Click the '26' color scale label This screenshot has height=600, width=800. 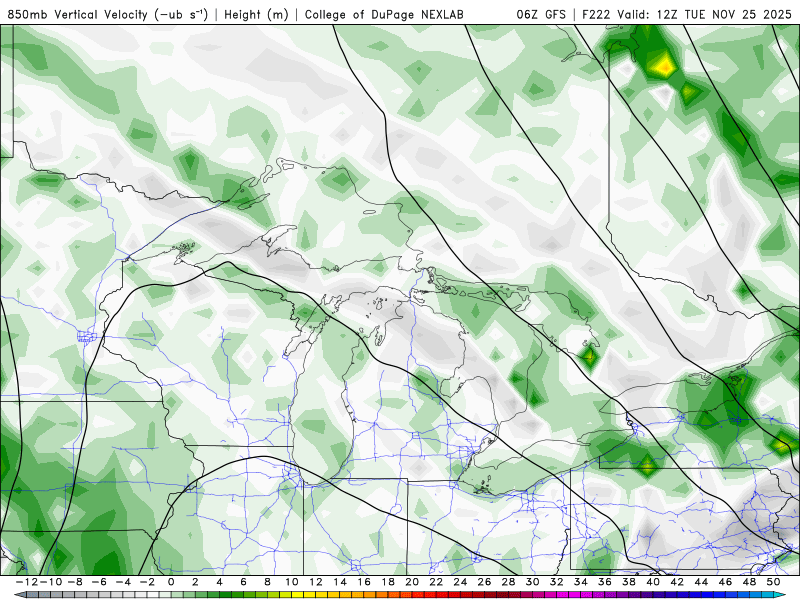(484, 582)
